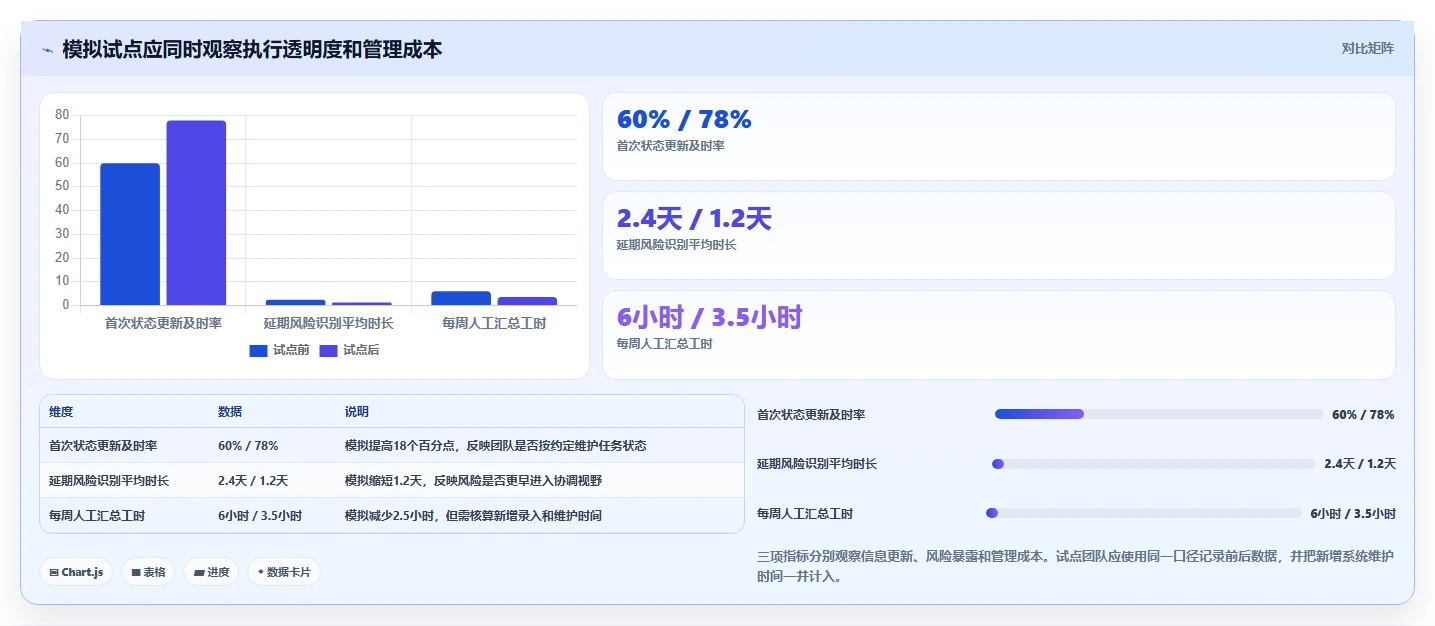Click the 进度 tag chip
This screenshot has height=626, width=1435.
point(211,572)
